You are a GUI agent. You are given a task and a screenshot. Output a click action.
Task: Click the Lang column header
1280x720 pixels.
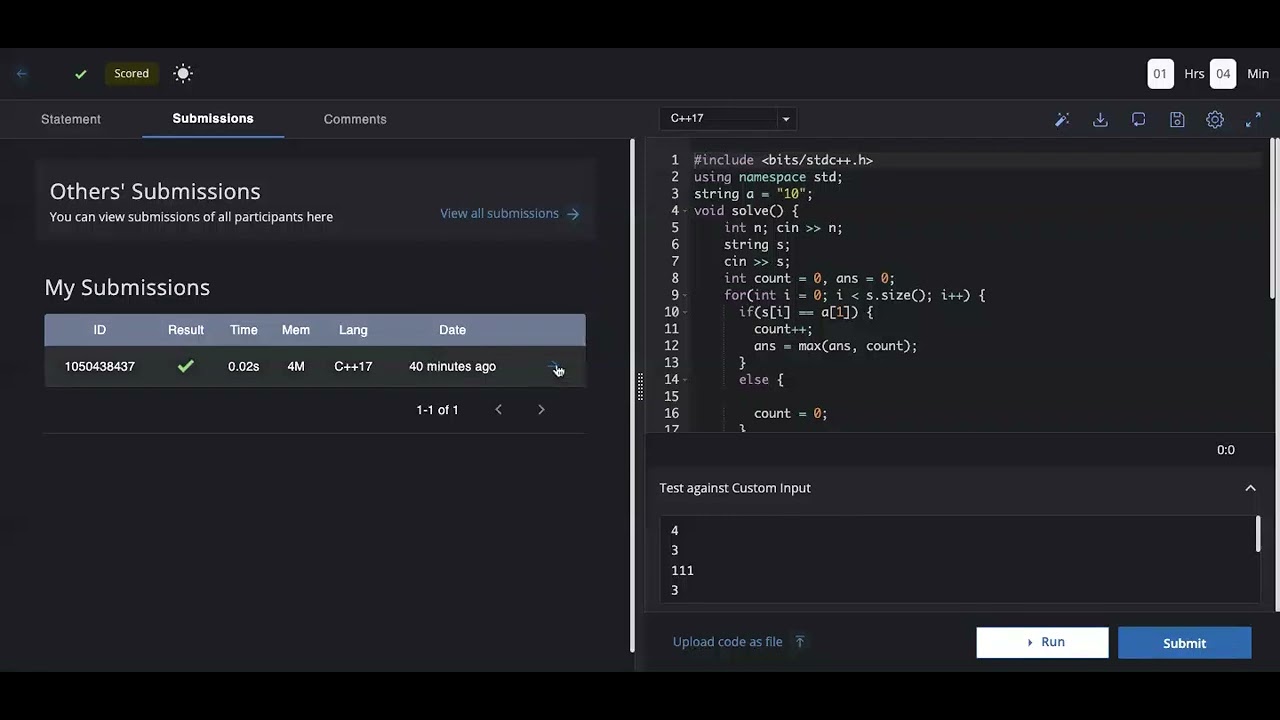tap(353, 330)
